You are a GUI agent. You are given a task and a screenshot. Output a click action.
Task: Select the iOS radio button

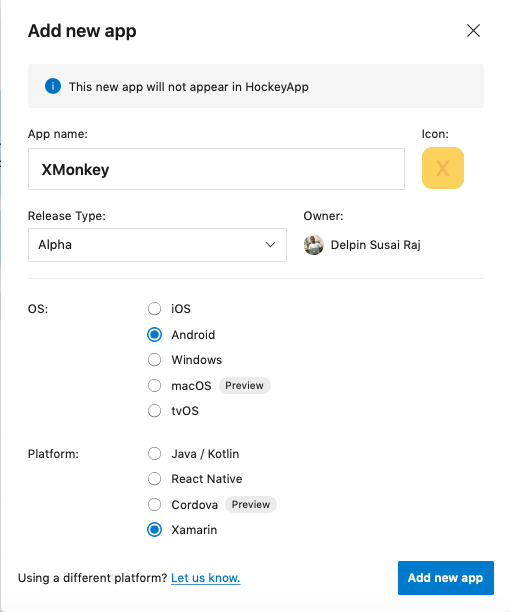tap(154, 309)
